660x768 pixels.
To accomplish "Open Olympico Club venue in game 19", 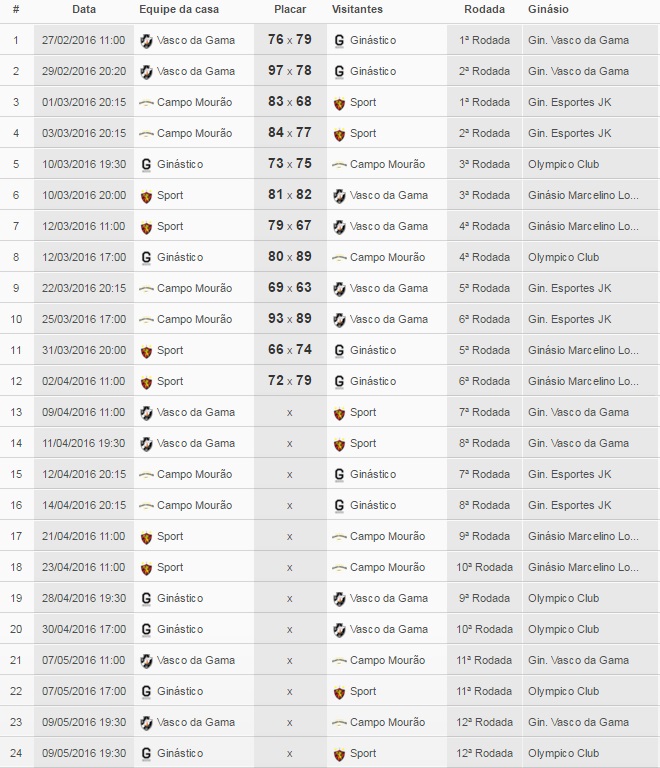I will coord(563,599).
